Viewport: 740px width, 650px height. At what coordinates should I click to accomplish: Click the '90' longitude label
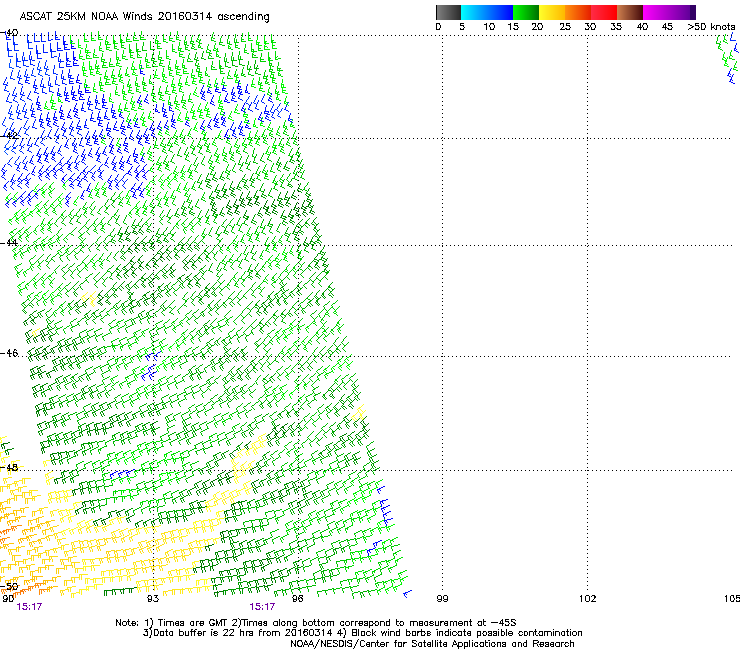coord(8,599)
